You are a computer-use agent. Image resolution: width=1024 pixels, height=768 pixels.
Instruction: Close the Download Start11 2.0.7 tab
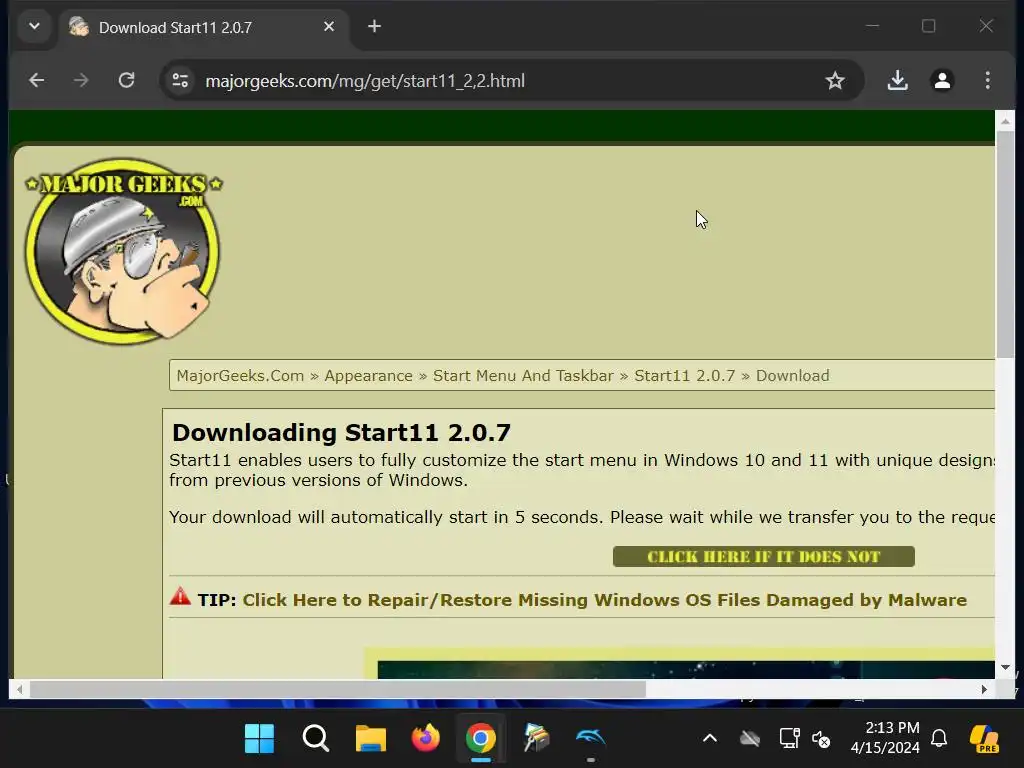[329, 27]
